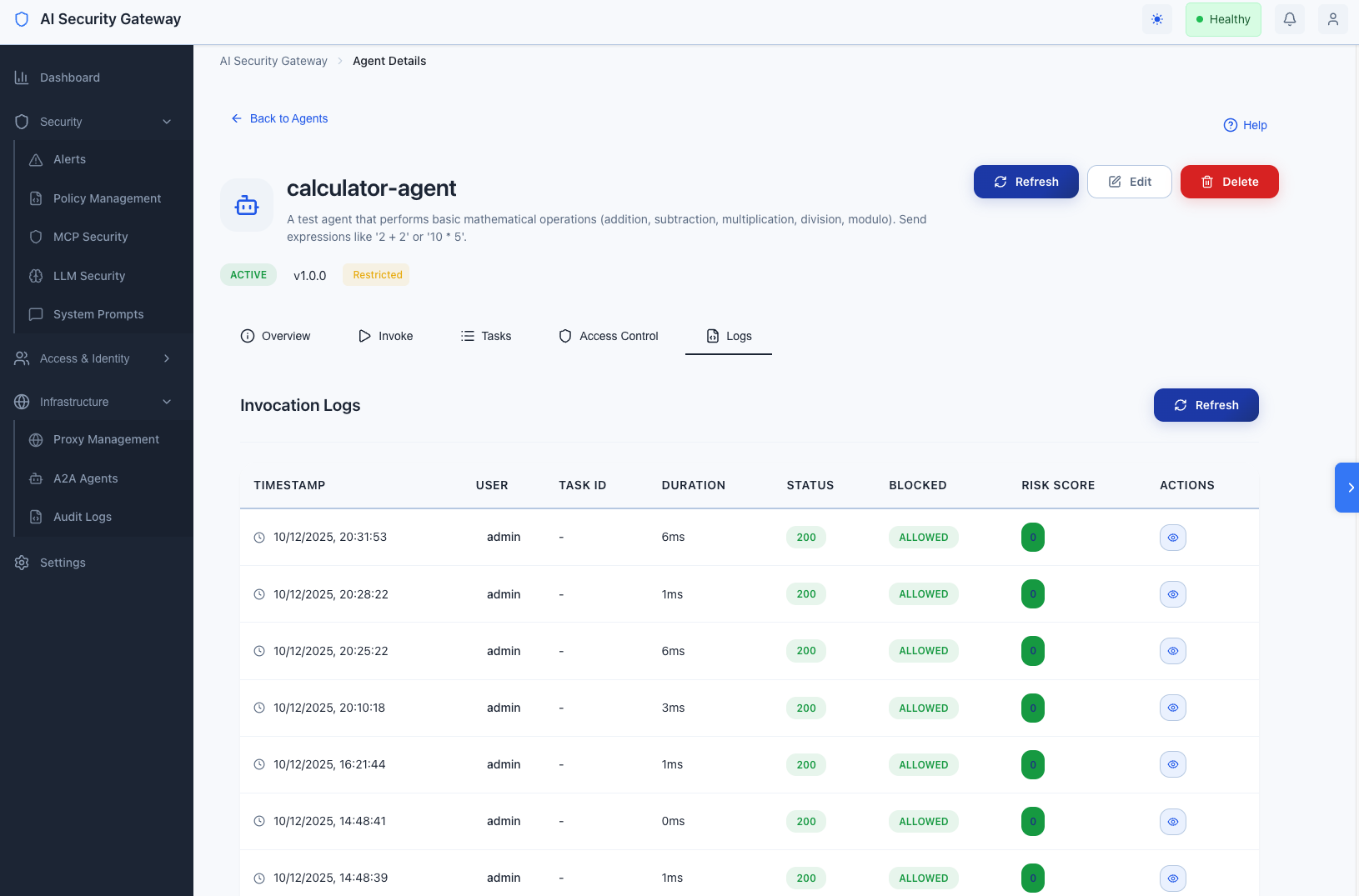View details of the 16:21:44 log entry
The image size is (1359, 896).
[x=1172, y=764]
